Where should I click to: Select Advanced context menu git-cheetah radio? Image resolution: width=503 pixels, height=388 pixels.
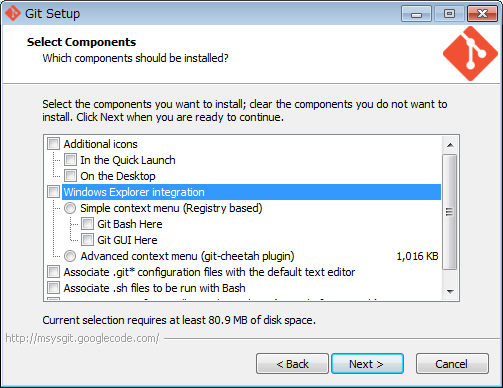(x=70, y=256)
